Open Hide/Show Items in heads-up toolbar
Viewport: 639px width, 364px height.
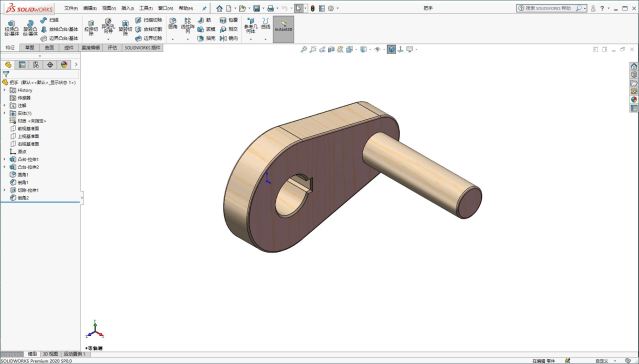tap(377, 49)
